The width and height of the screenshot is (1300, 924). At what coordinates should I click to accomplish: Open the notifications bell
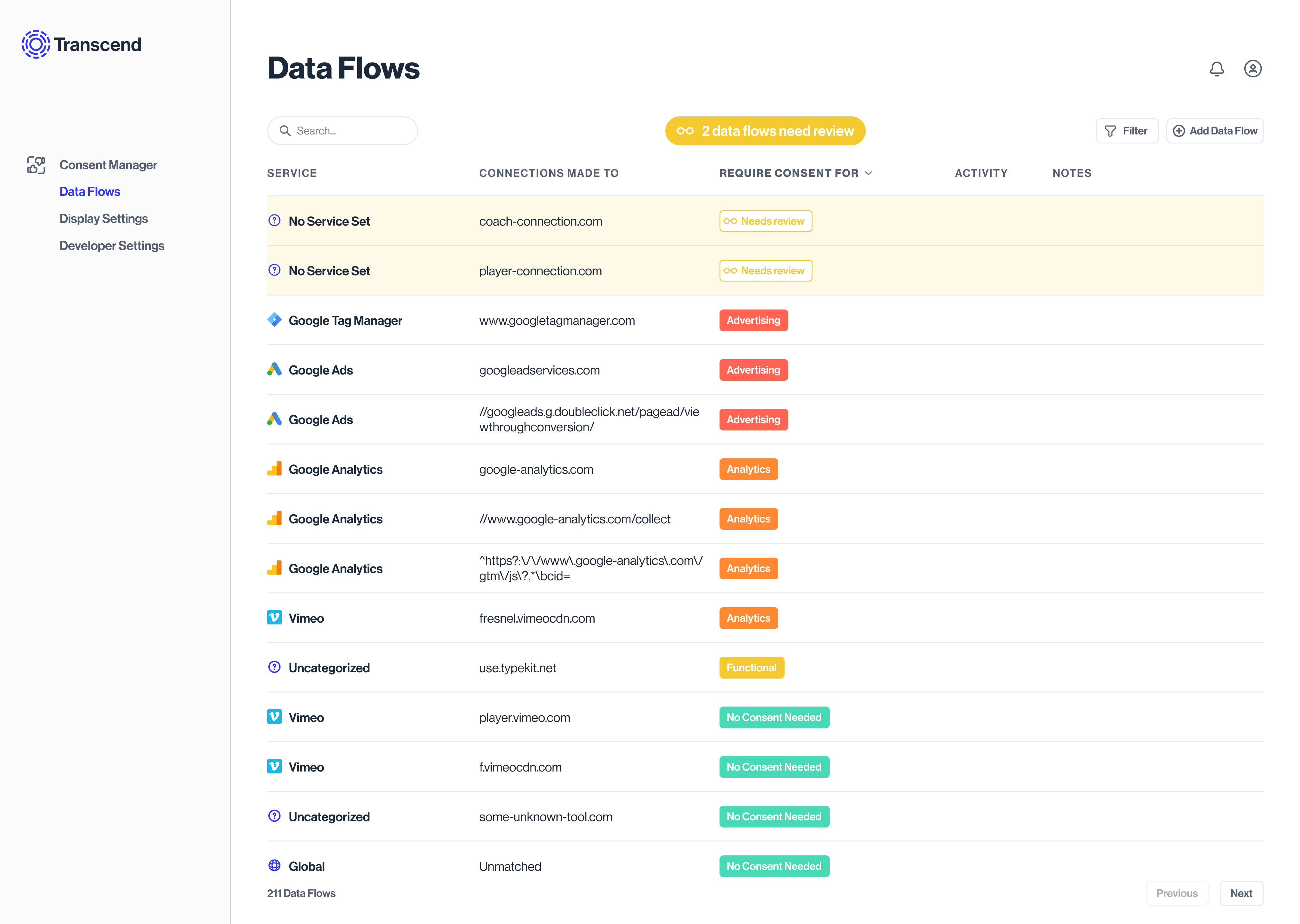pyautogui.click(x=1216, y=69)
